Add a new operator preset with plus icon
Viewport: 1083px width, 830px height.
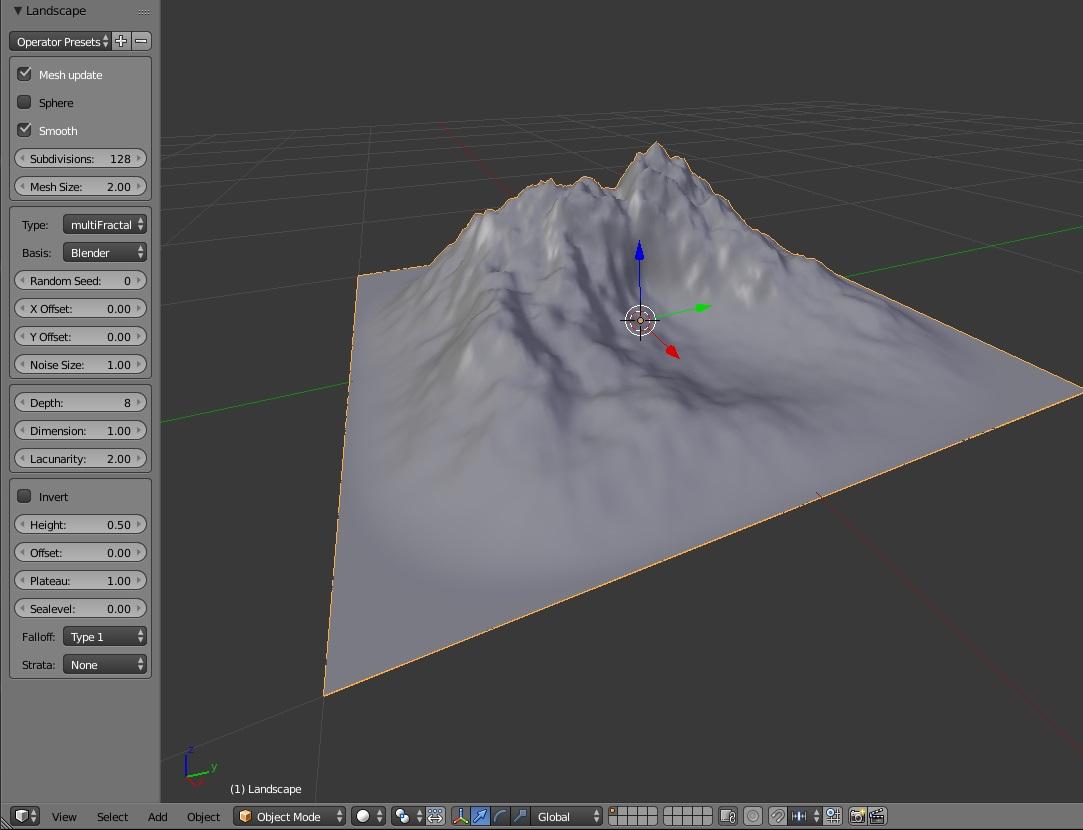point(121,41)
